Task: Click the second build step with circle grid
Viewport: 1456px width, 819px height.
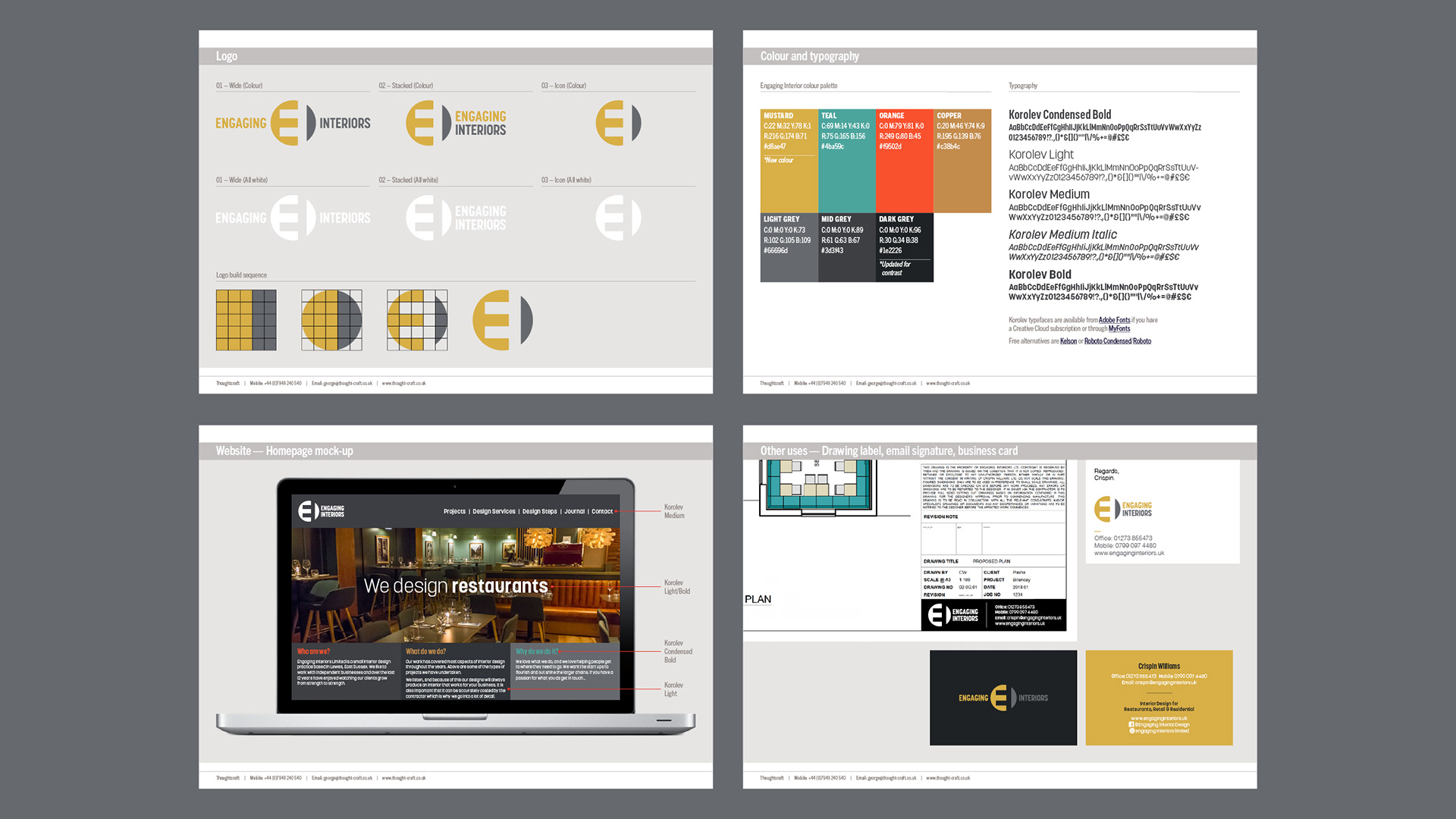Action: (x=331, y=320)
